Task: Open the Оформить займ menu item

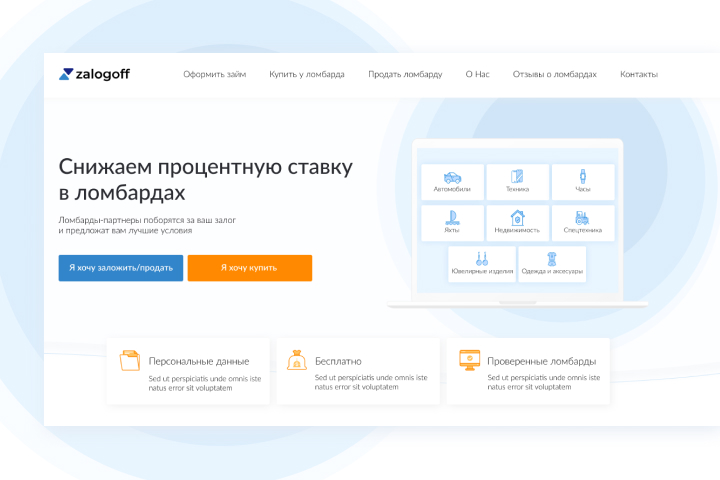Action: coord(214,74)
